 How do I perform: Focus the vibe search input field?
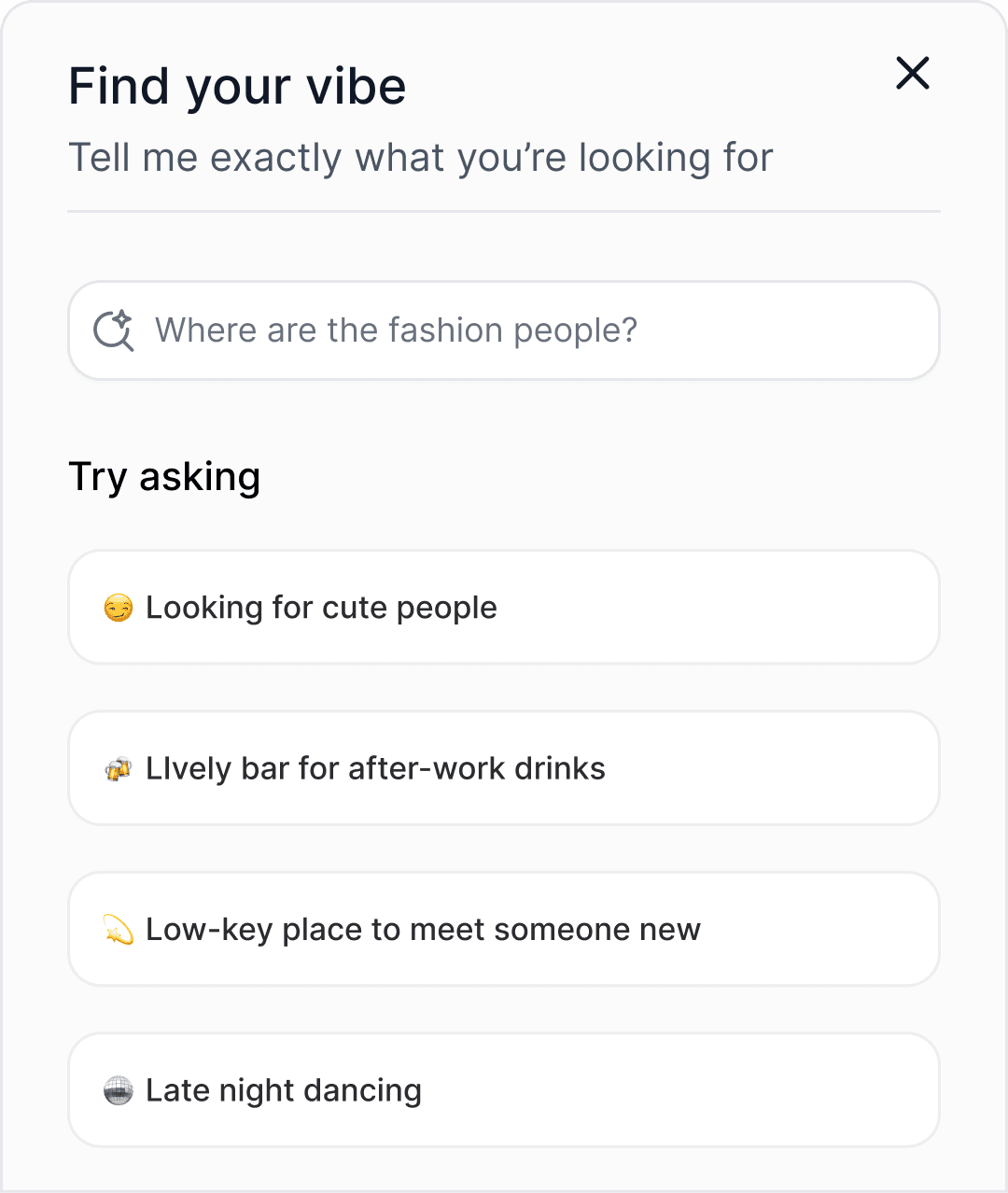(504, 330)
